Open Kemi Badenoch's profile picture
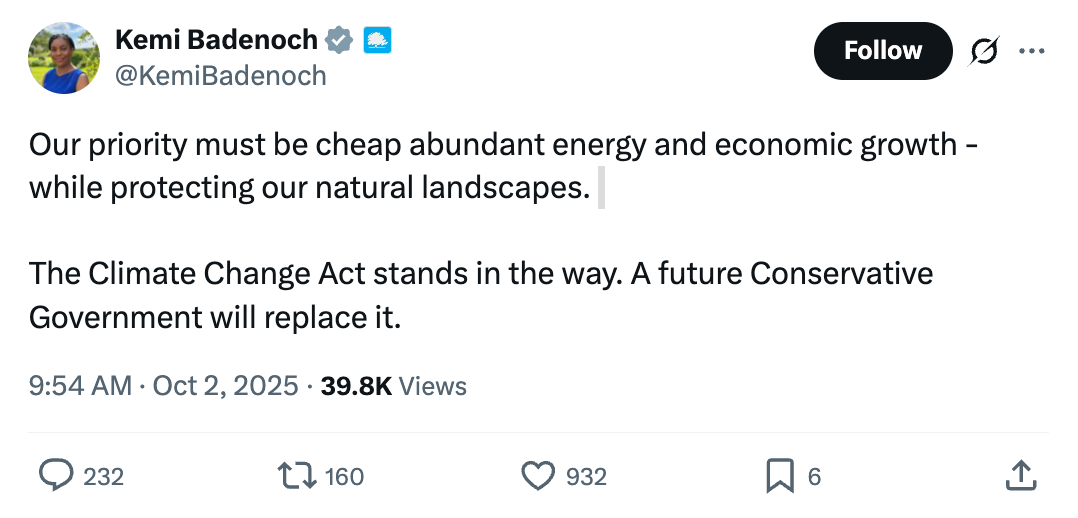1078x518 pixels. click(x=64, y=58)
